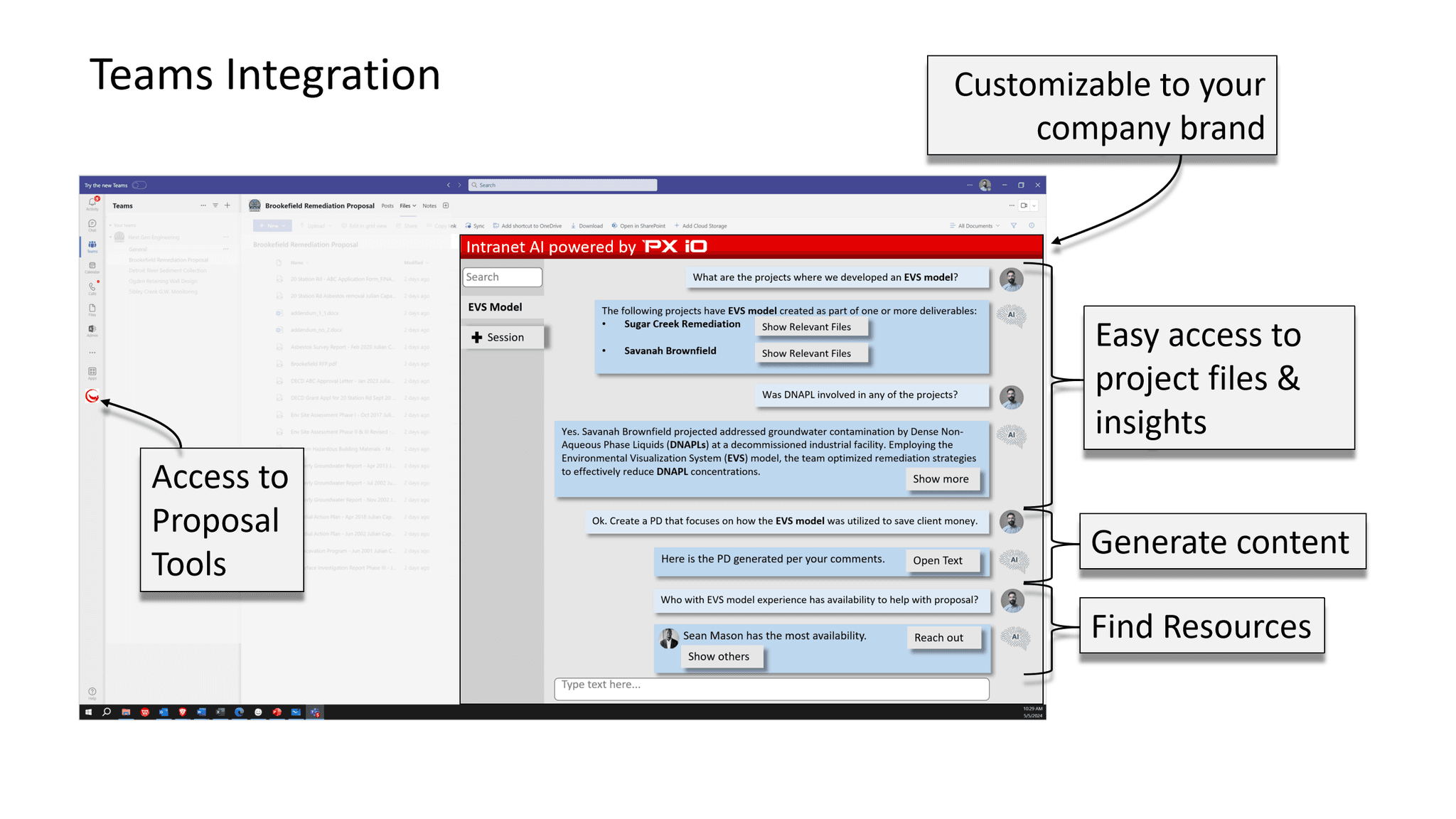
Task: Click Open Text for generated PD
Action: tap(942, 560)
